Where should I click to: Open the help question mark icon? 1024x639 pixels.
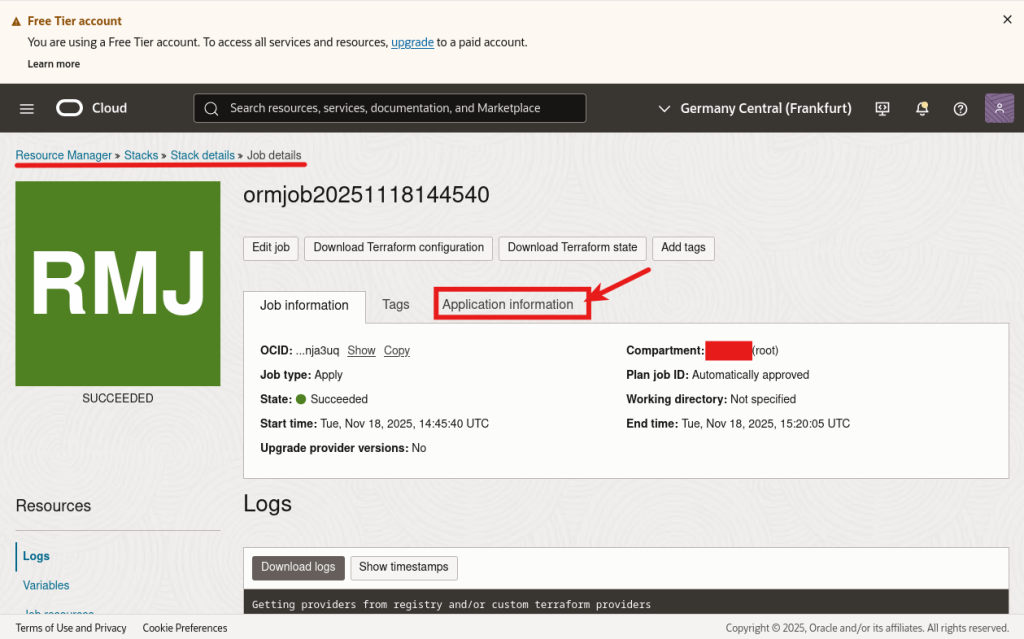tap(960, 108)
